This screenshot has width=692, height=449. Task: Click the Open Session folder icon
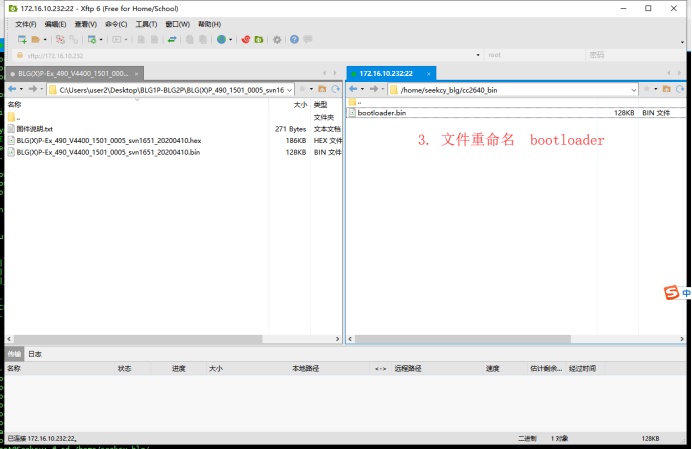36,40
